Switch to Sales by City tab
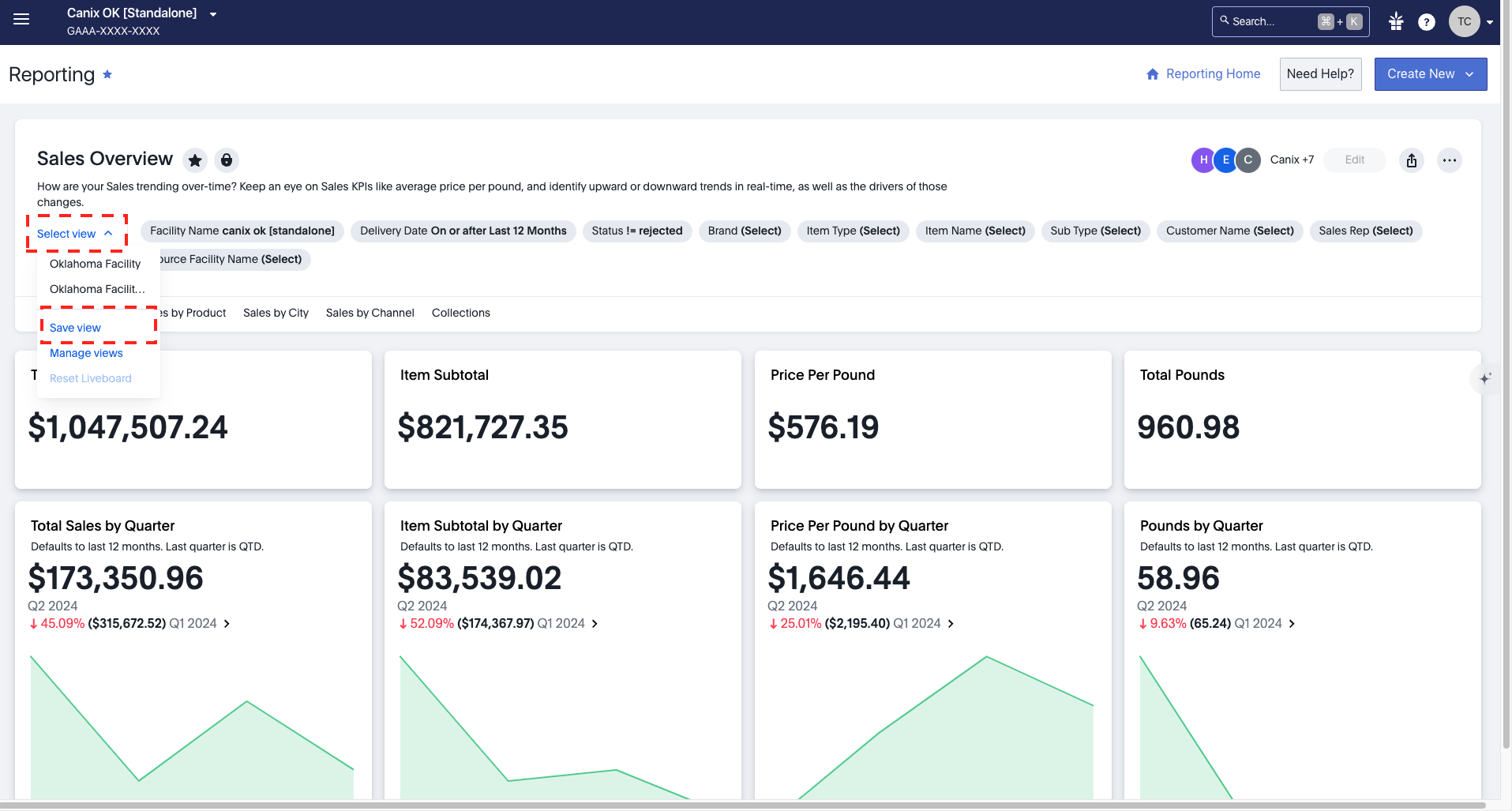Image resolution: width=1512 pixels, height=811 pixels. point(276,313)
